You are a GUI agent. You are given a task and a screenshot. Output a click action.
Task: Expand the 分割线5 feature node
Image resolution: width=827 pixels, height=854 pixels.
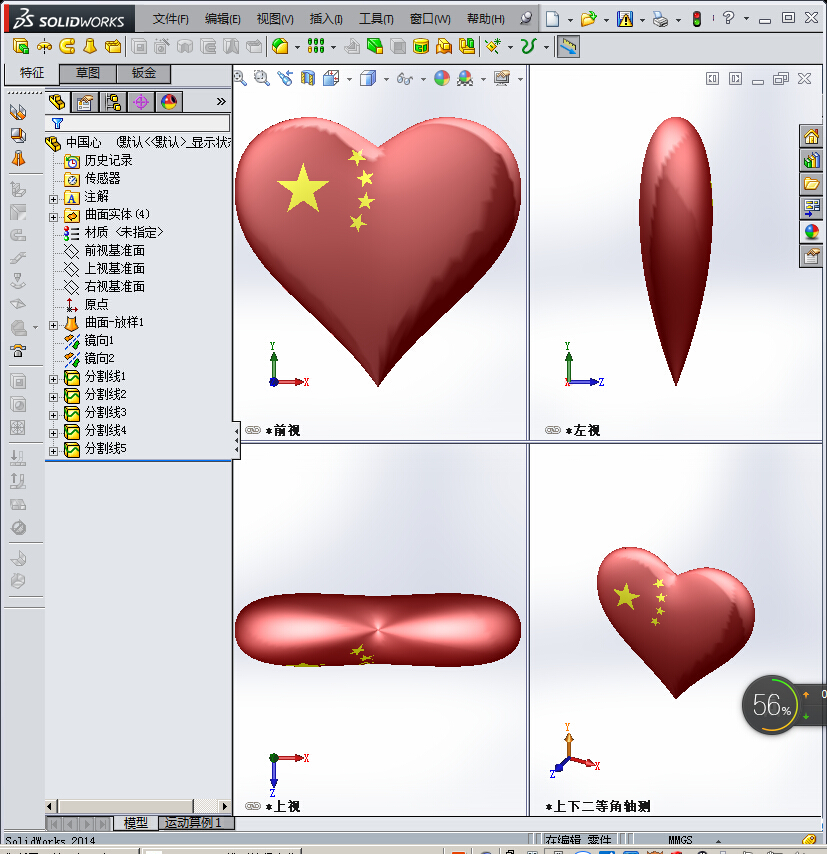[x=54, y=450]
